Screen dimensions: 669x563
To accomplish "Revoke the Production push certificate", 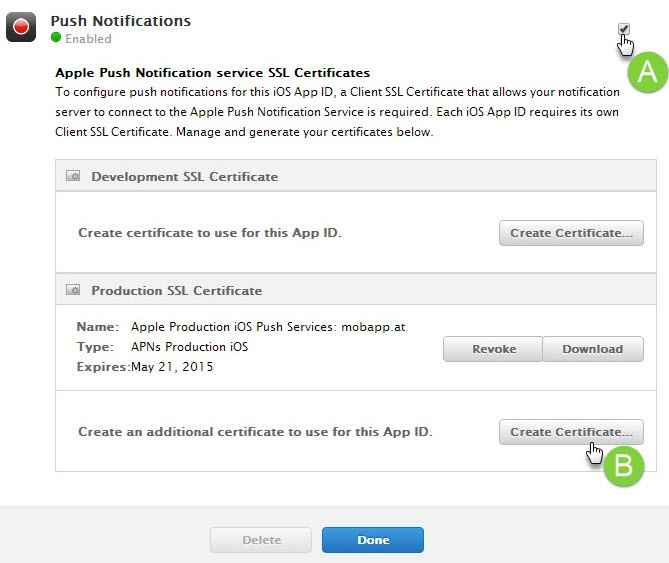I will point(493,349).
